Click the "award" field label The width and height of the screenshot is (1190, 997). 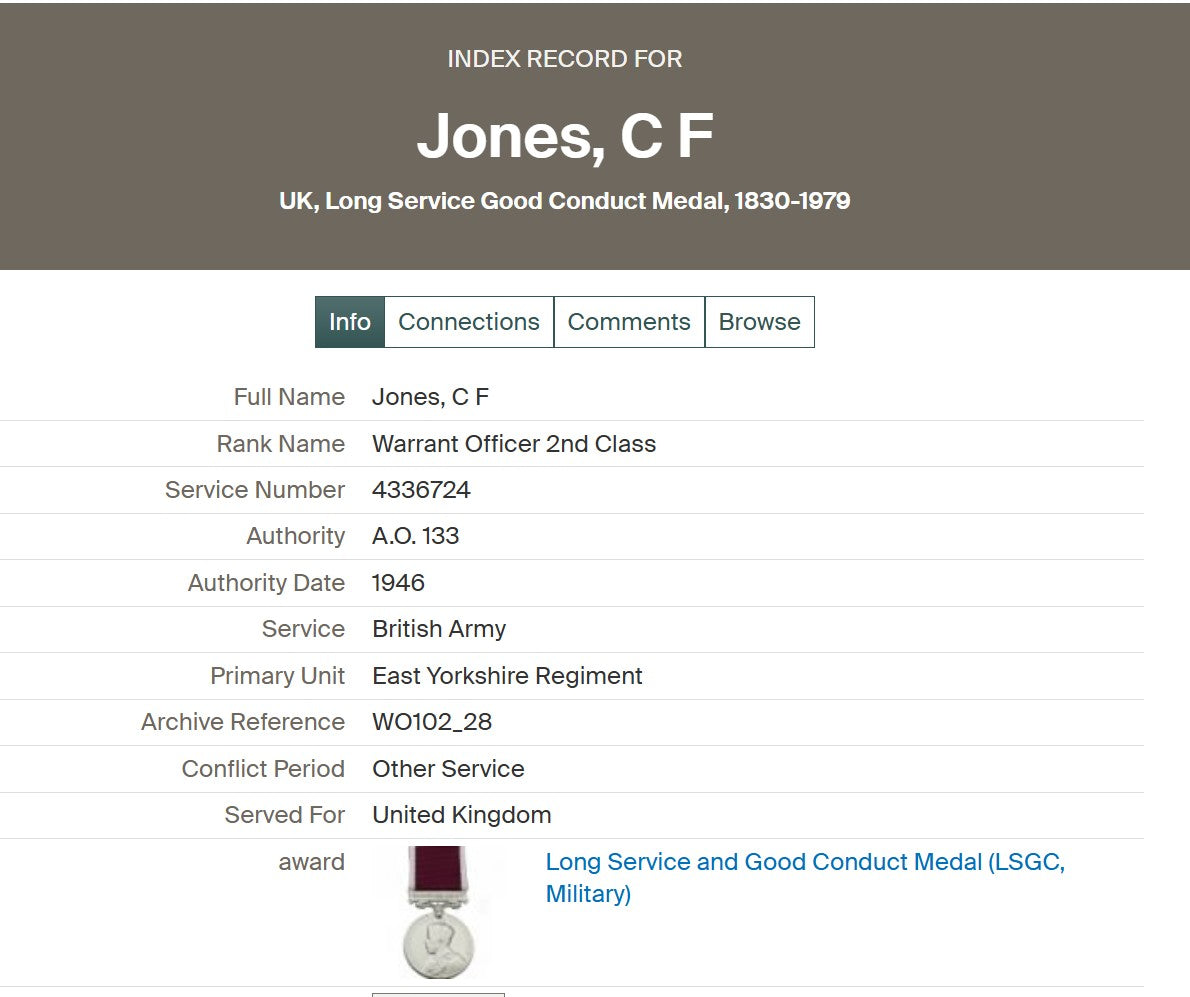311,862
